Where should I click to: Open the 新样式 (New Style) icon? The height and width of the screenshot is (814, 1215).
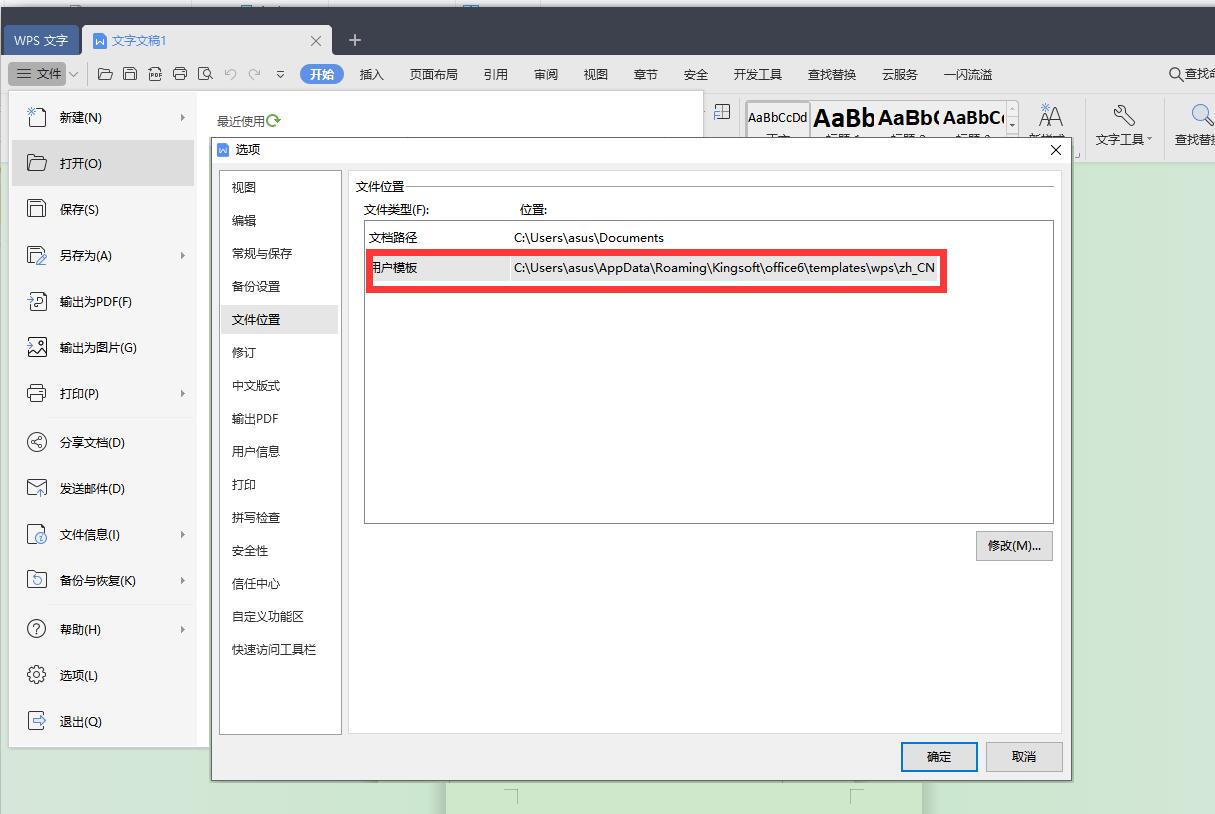1049,115
